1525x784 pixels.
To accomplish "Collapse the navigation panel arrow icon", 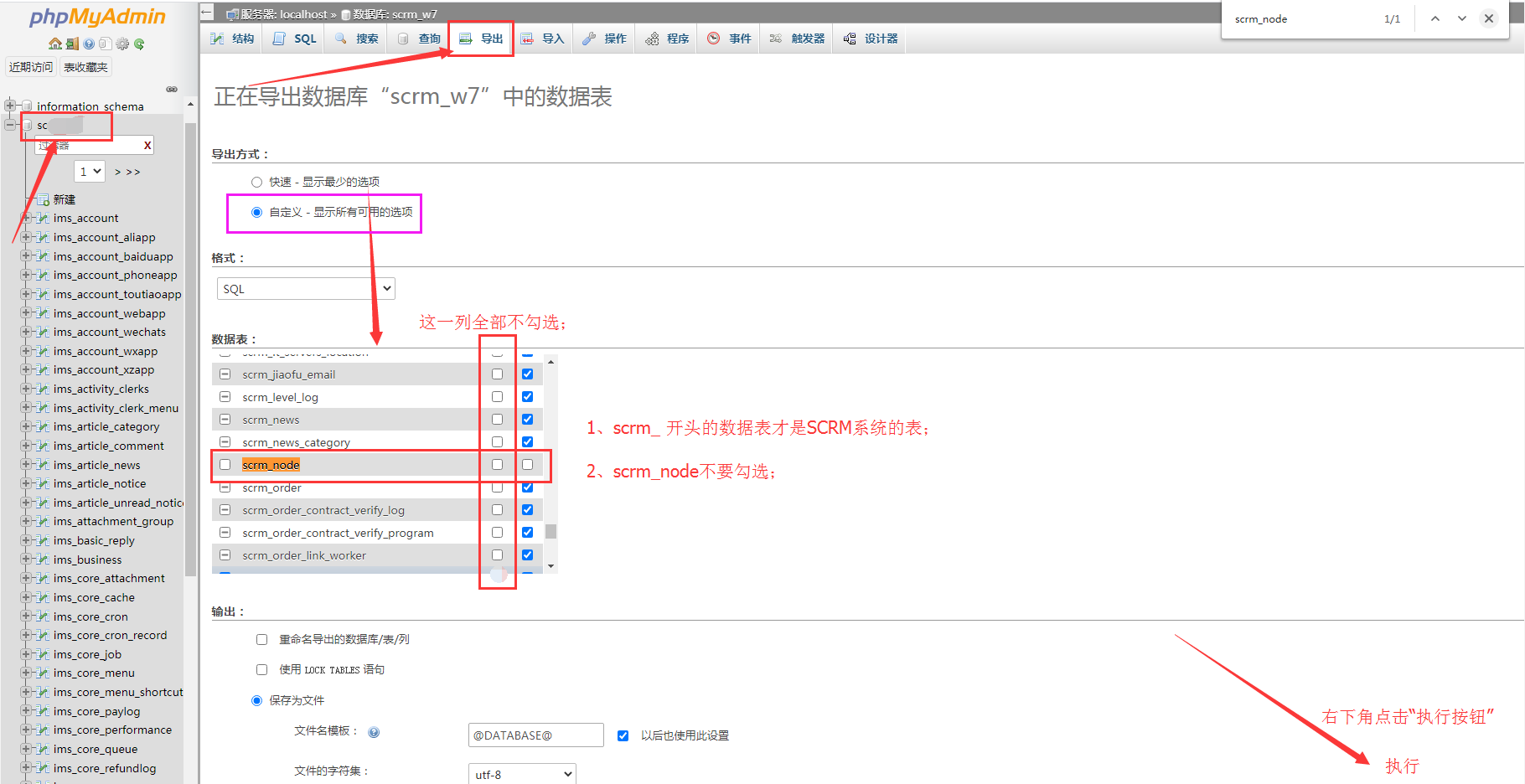I will (207, 13).
